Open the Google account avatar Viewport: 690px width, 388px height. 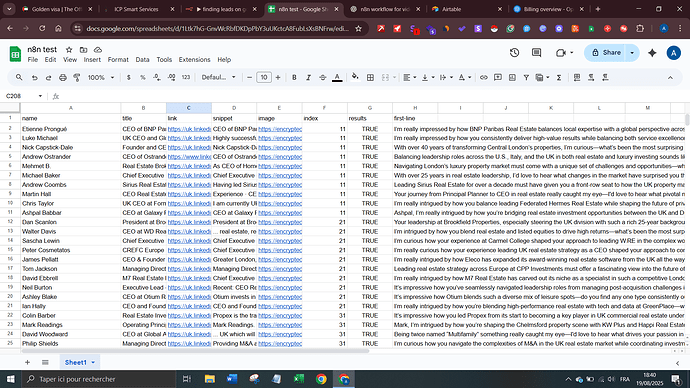673,53
